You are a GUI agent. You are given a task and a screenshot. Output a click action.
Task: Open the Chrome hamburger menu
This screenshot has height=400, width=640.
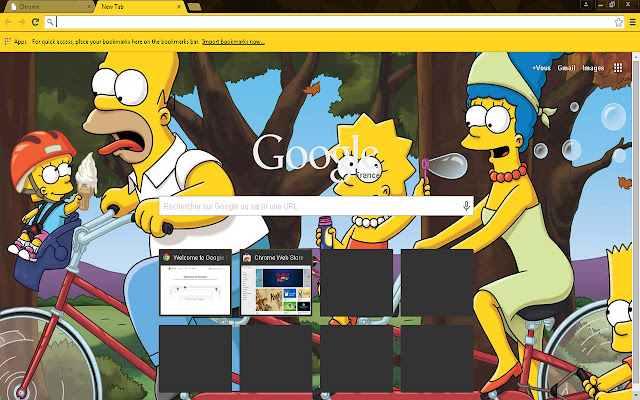[x=632, y=22]
